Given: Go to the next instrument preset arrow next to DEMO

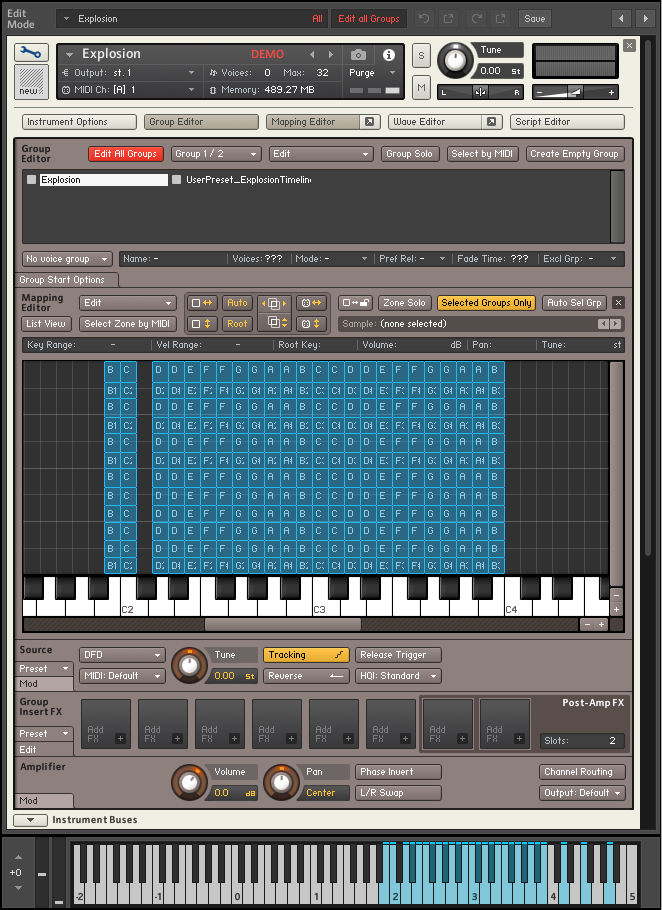Looking at the screenshot, I should [x=331, y=55].
